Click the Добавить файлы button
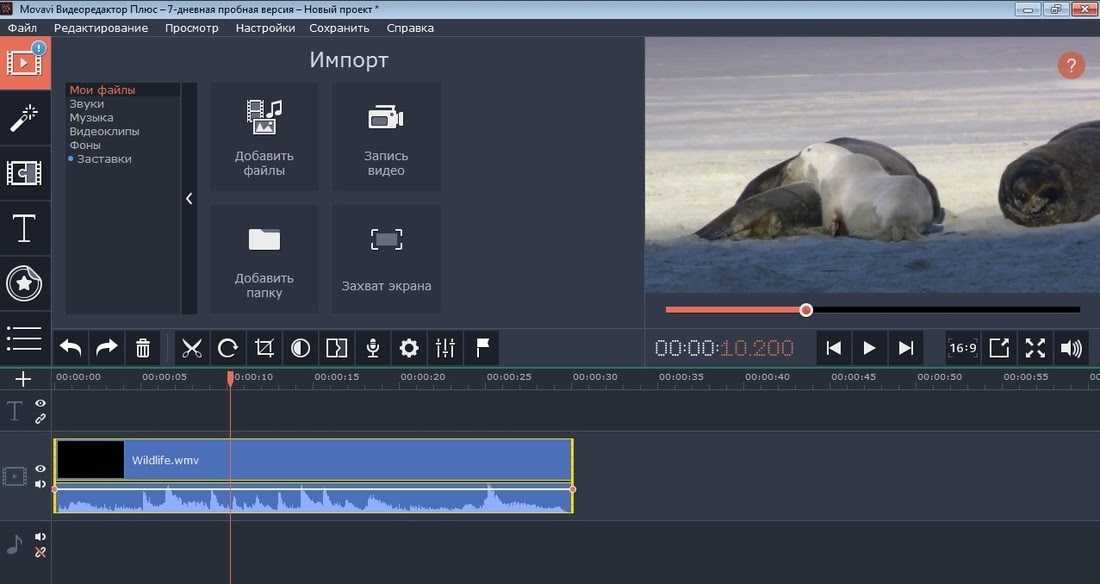This screenshot has width=1100, height=584. (x=264, y=137)
